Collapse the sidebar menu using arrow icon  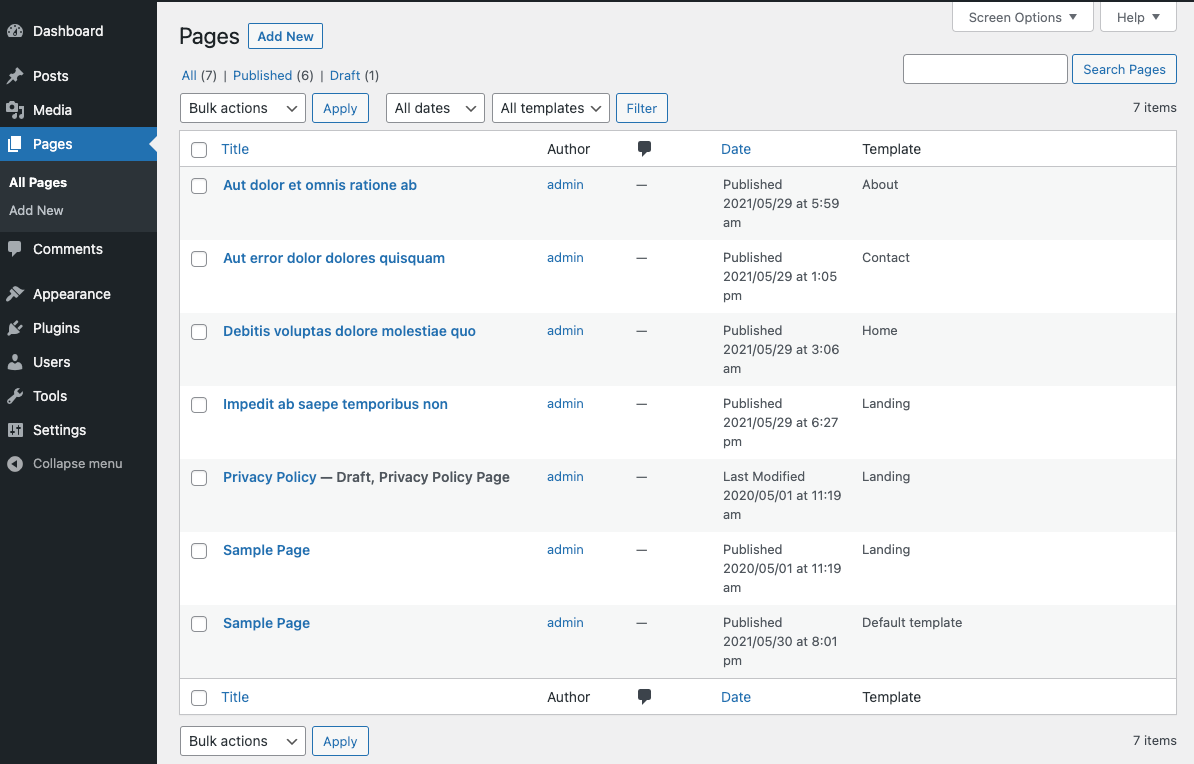click(x=15, y=464)
